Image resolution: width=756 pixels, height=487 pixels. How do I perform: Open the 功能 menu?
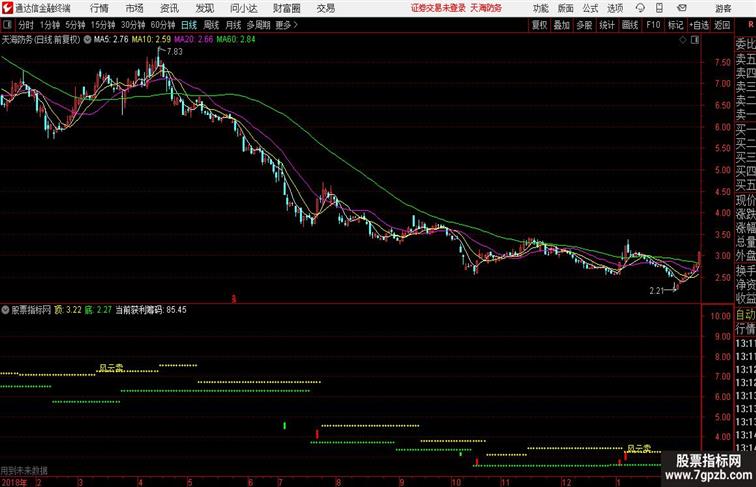(541, 8)
